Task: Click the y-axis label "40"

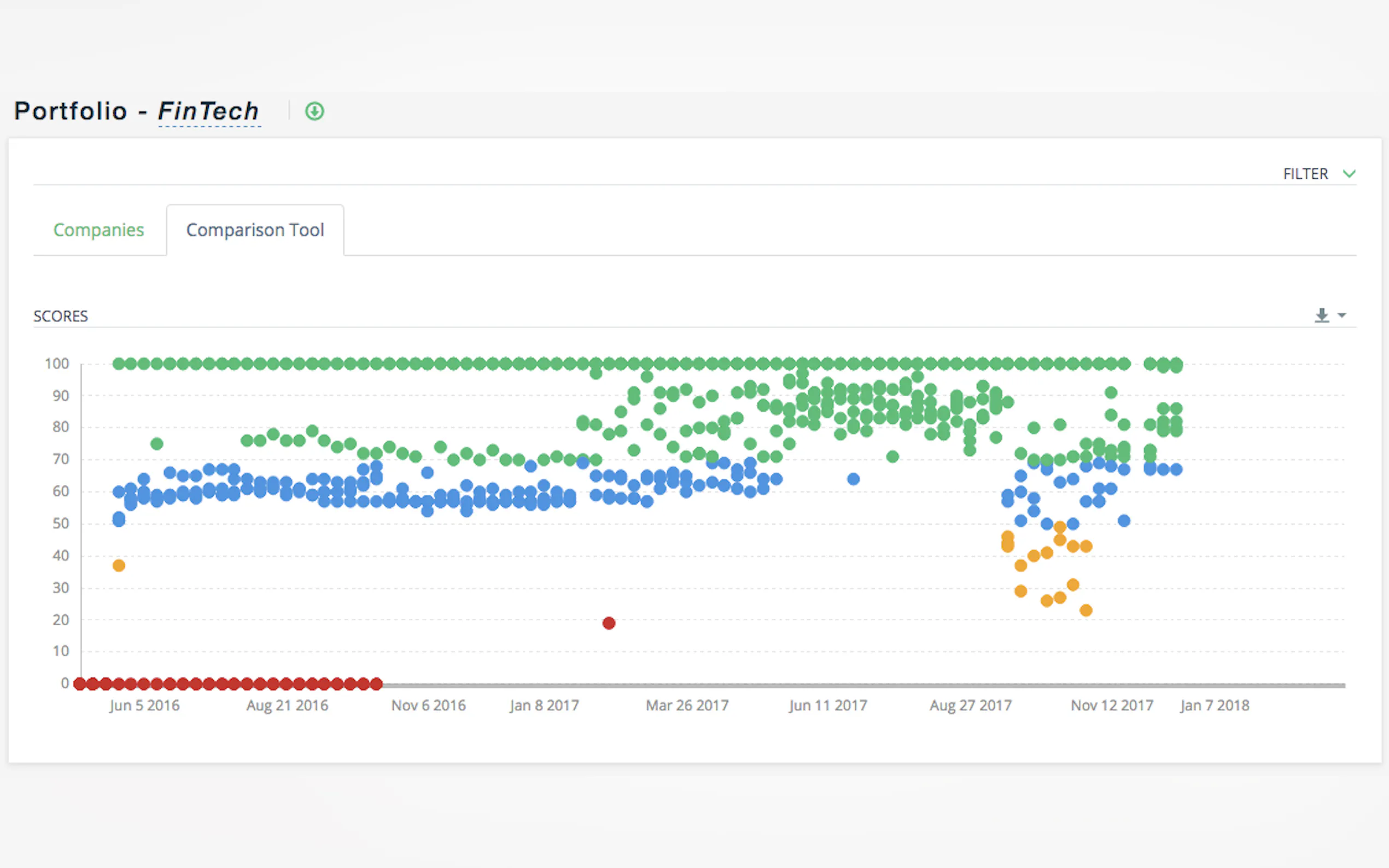Action: pos(61,556)
